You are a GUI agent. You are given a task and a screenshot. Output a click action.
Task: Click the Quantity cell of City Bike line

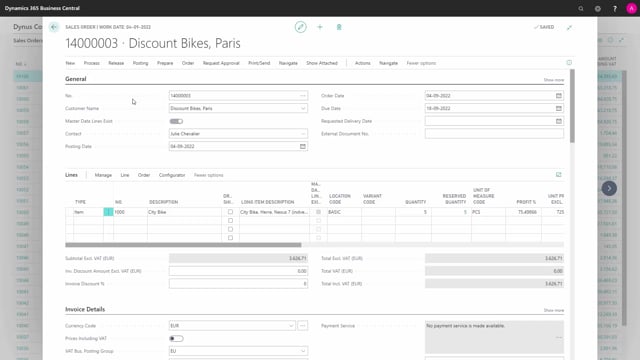pyautogui.click(x=413, y=212)
